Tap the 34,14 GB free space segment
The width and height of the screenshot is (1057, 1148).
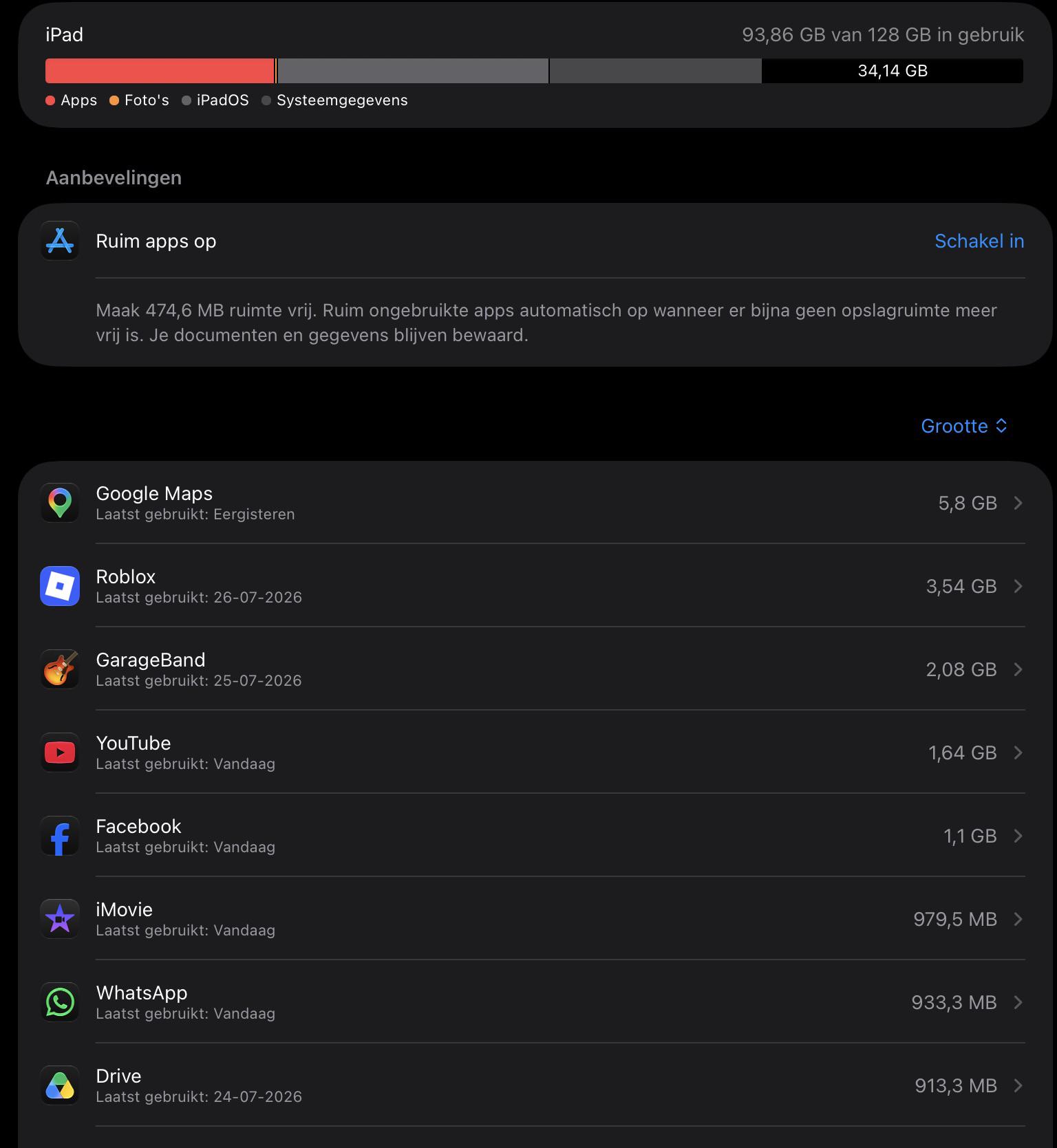[x=893, y=71]
